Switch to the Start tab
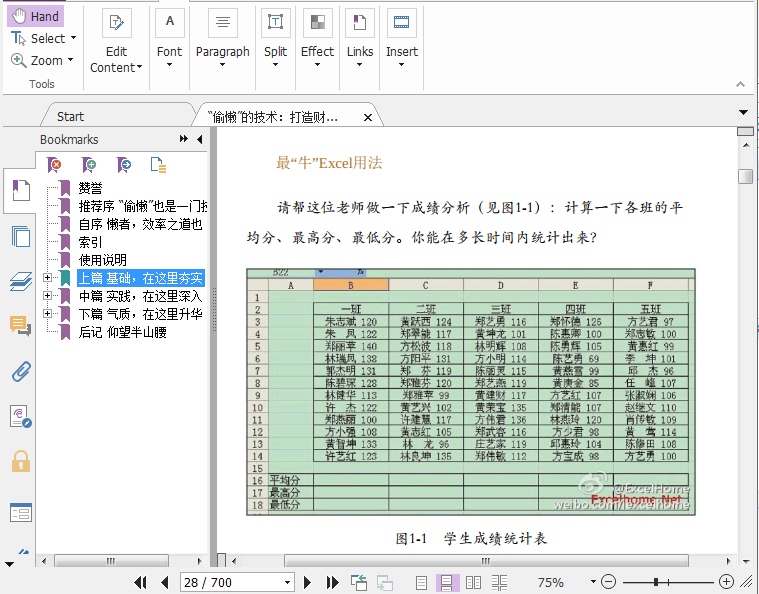This screenshot has height=594, width=759. pyautogui.click(x=70, y=117)
